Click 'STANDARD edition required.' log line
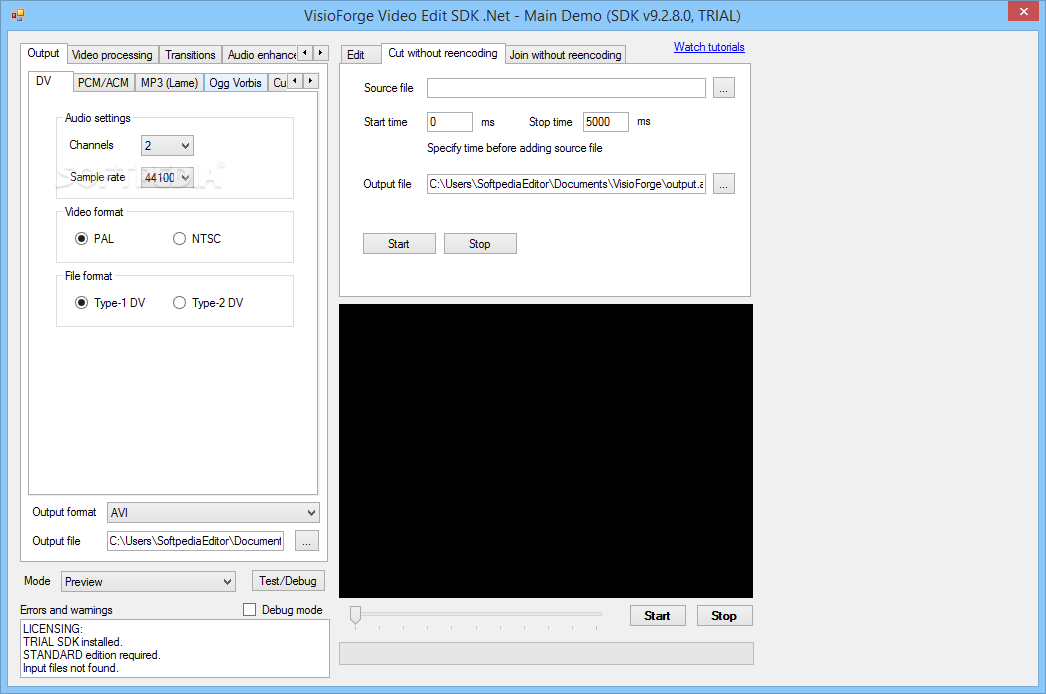1046x694 pixels. [91, 655]
